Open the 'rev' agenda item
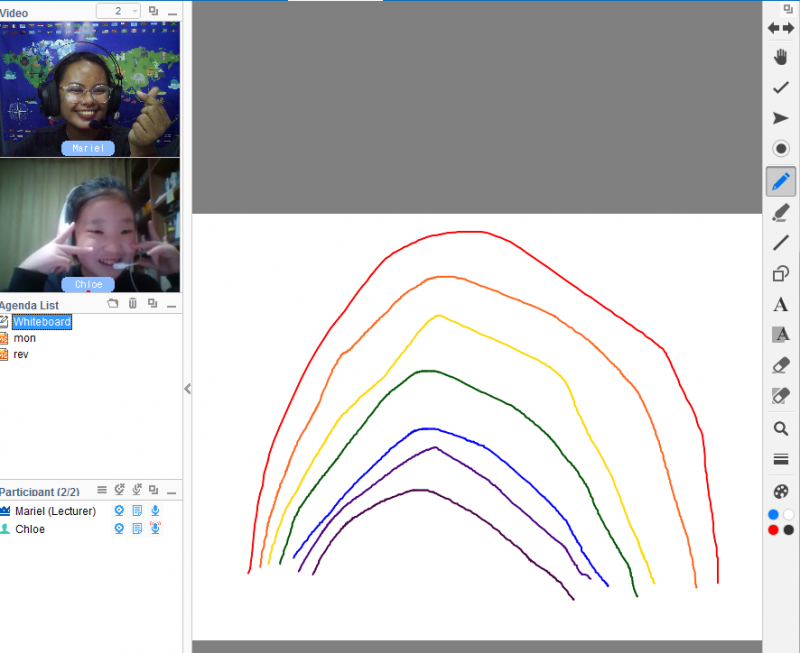The height and width of the screenshot is (653, 800). [x=21, y=354]
